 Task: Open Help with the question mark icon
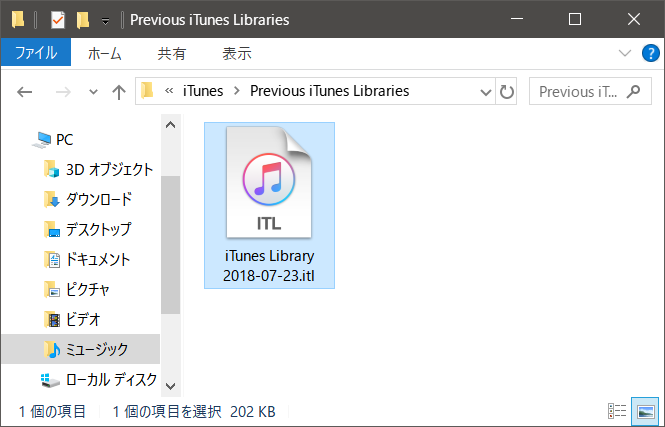[648, 53]
